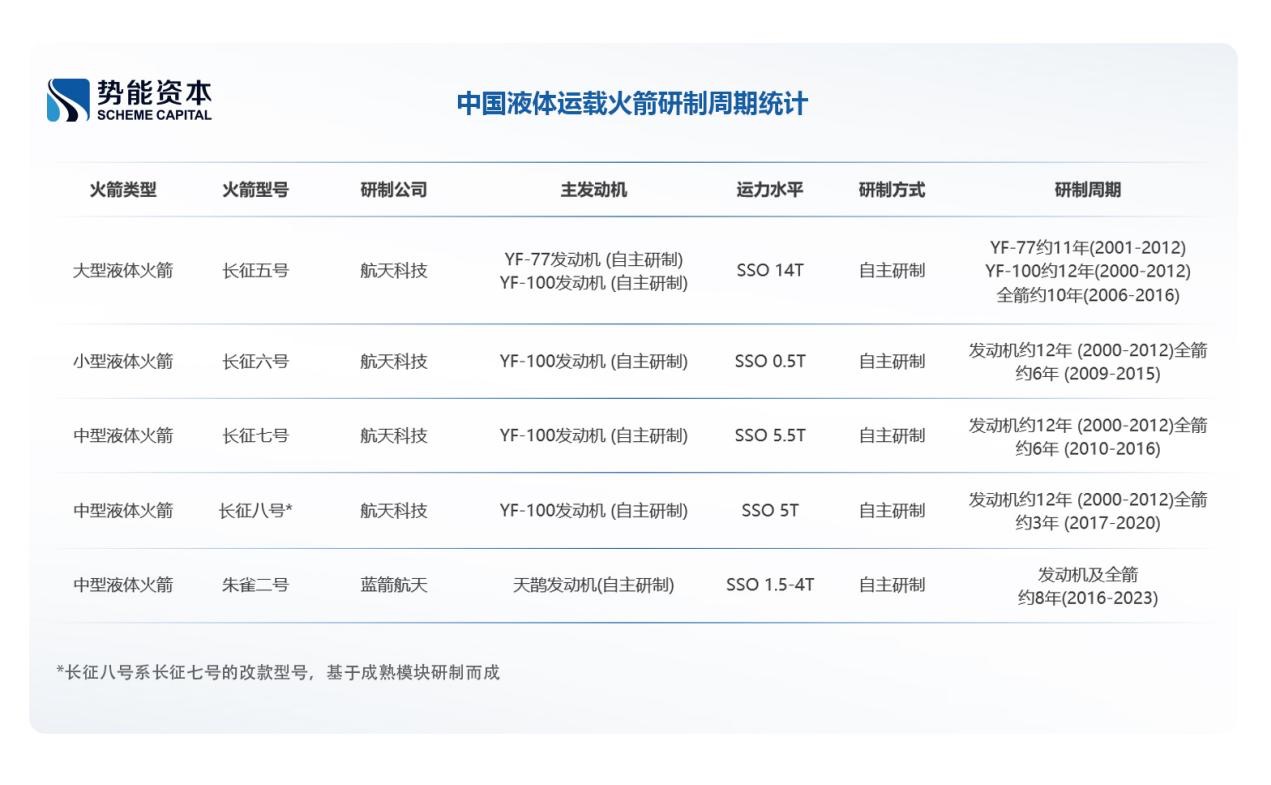Click 航天科技 in the 长征六号 row
The width and height of the screenshot is (1271, 785).
(394, 361)
